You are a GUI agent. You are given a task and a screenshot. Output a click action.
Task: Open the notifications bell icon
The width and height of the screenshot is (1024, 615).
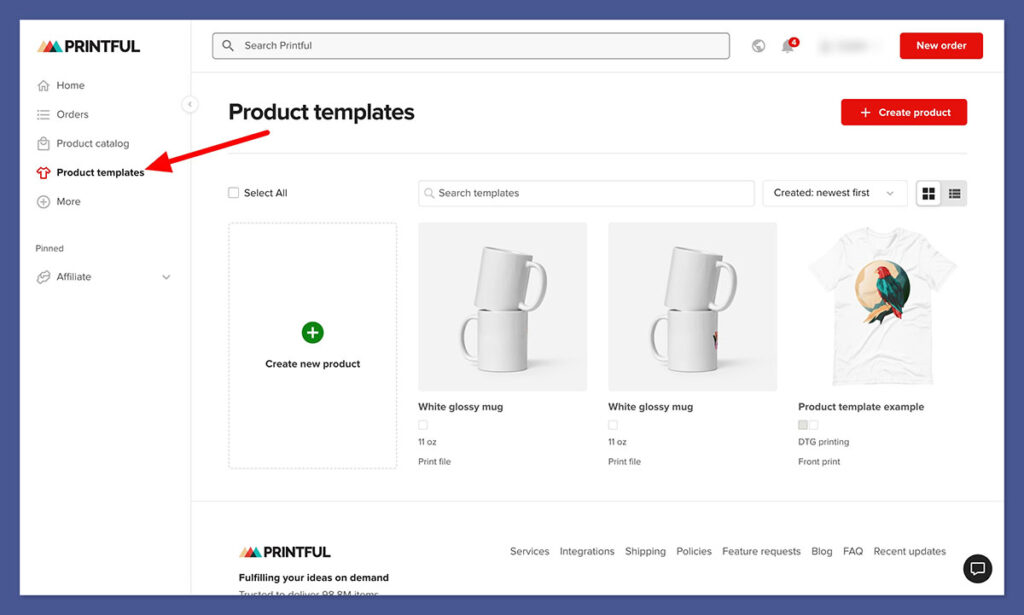[788, 46]
